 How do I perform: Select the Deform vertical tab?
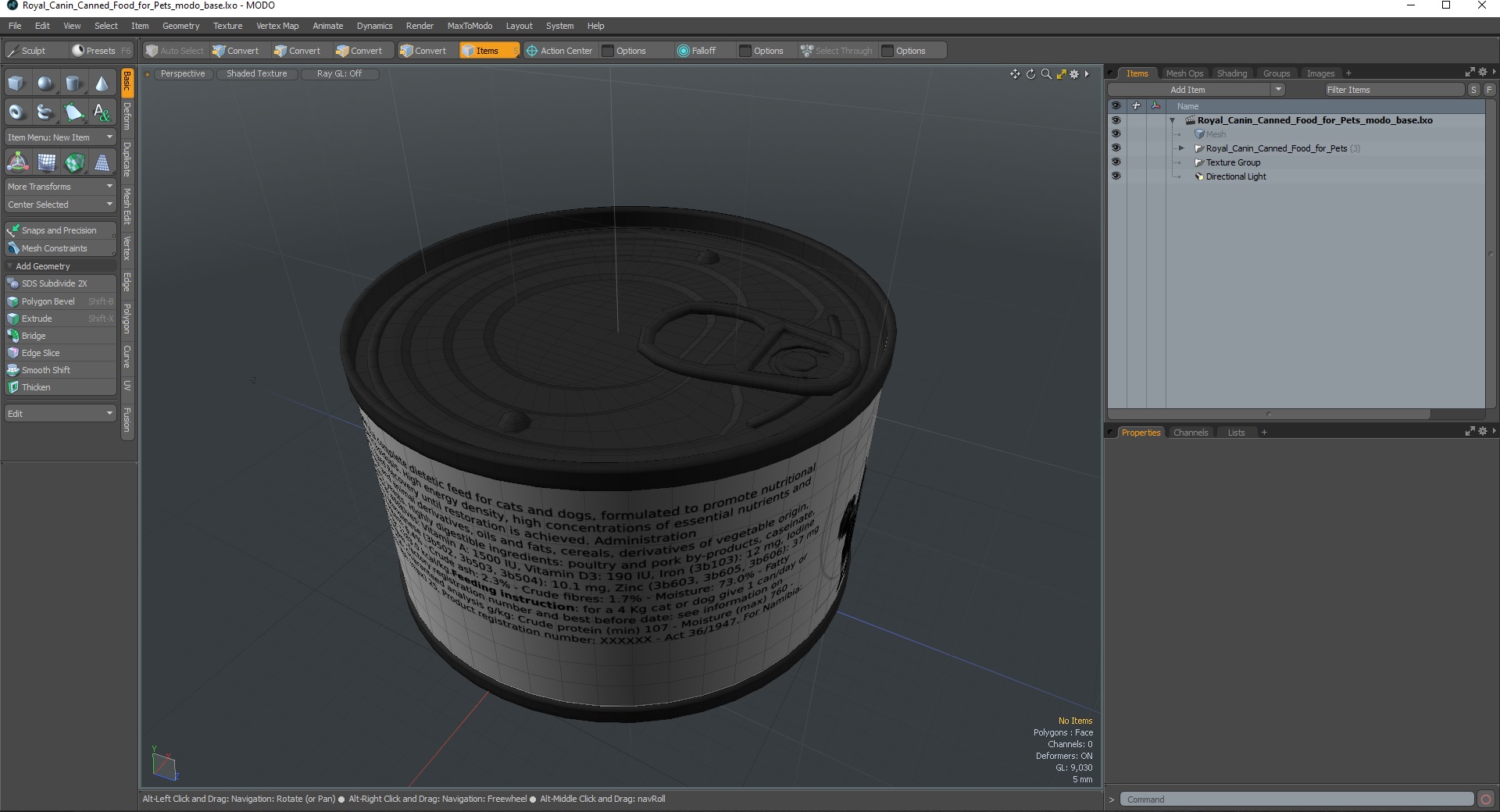pos(127,116)
